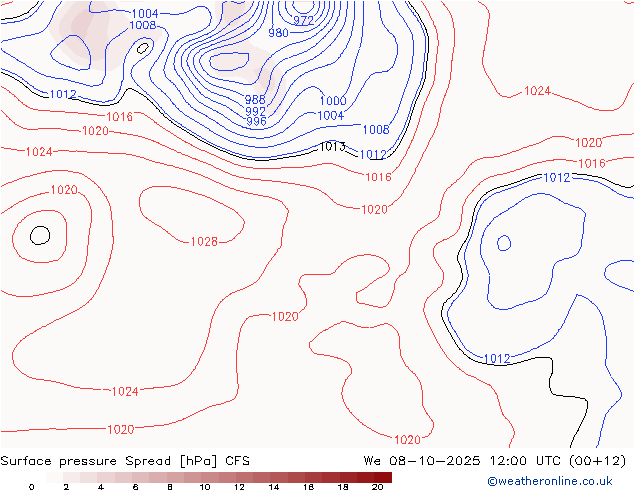Click the legend tick label 8
Viewport: 634px width, 490px height.
(x=170, y=487)
